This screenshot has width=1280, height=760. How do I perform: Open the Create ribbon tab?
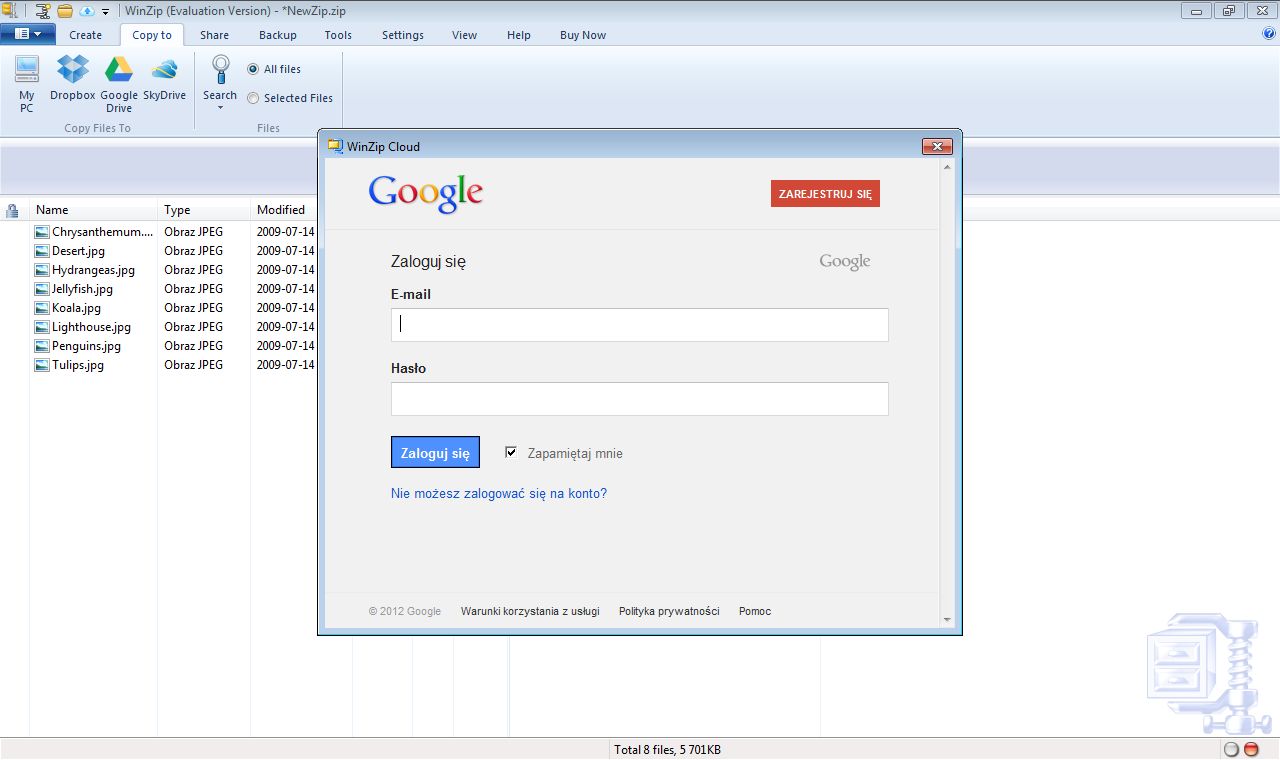click(85, 35)
